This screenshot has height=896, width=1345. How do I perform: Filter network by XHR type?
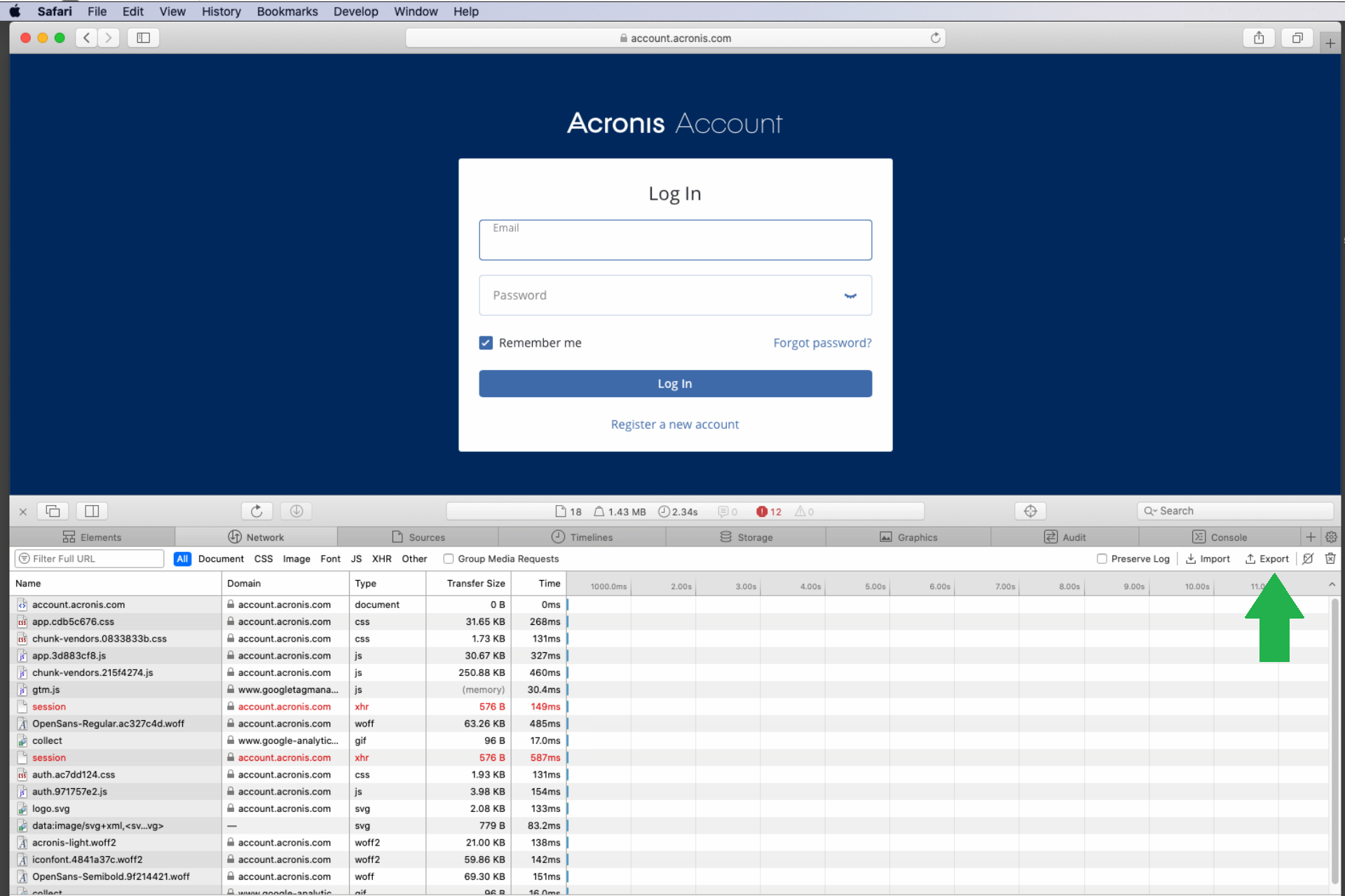click(x=381, y=559)
